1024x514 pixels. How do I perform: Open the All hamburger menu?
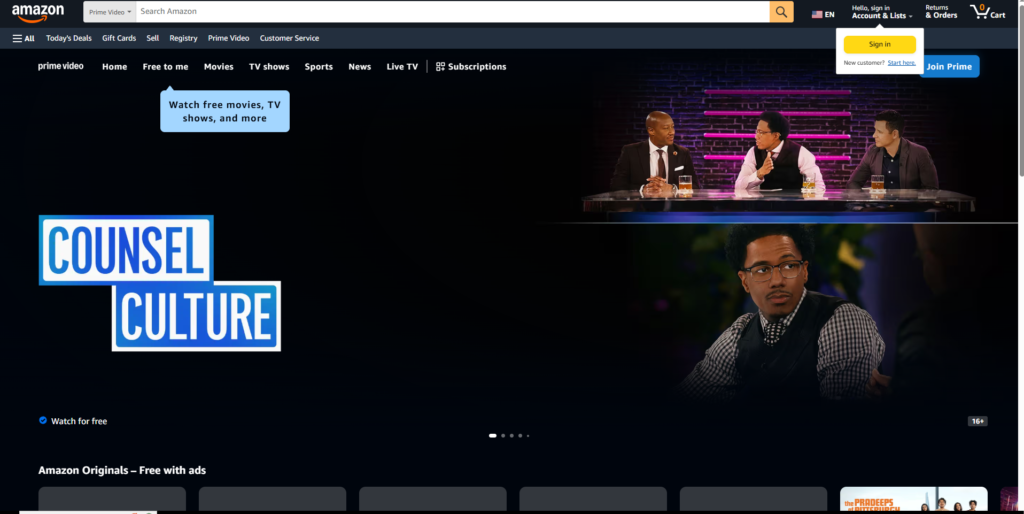tap(24, 39)
